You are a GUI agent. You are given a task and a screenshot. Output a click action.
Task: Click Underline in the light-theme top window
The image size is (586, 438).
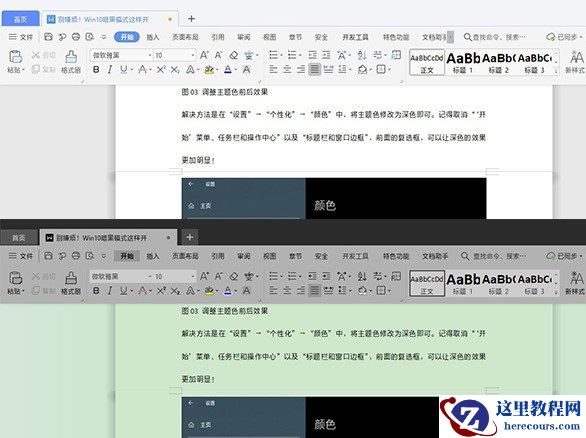click(123, 70)
